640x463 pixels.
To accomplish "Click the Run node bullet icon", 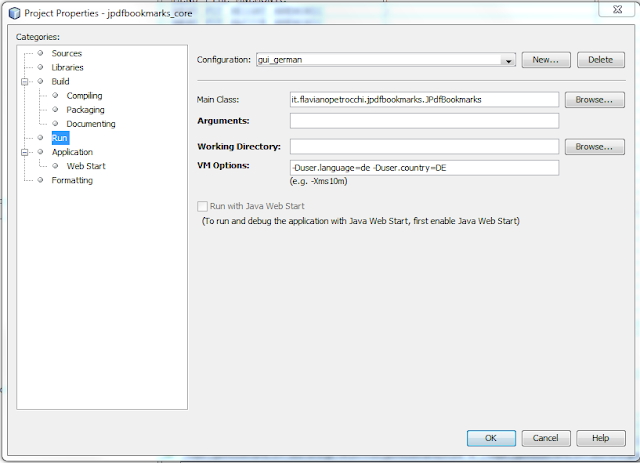I will tap(40, 138).
